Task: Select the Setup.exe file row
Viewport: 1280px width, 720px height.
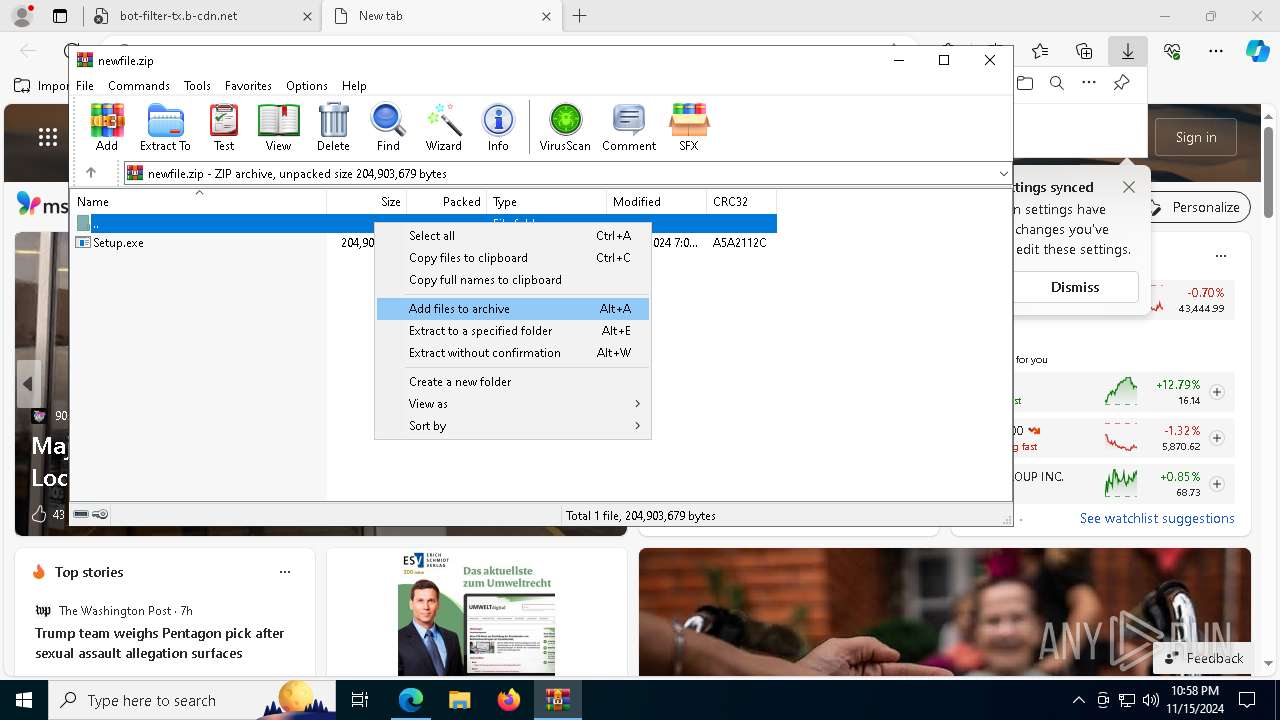Action: [422, 243]
